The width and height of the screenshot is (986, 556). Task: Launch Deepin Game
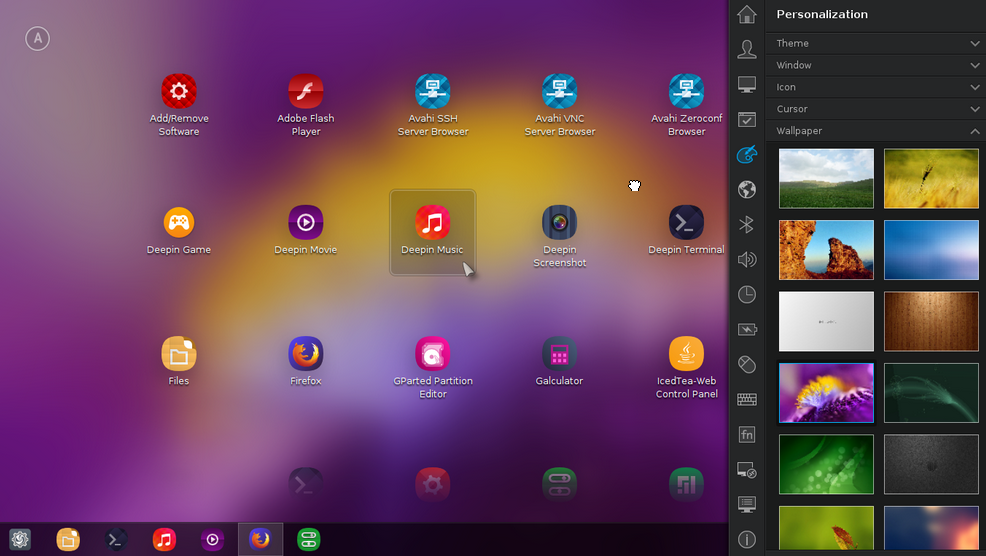pyautogui.click(x=179, y=230)
